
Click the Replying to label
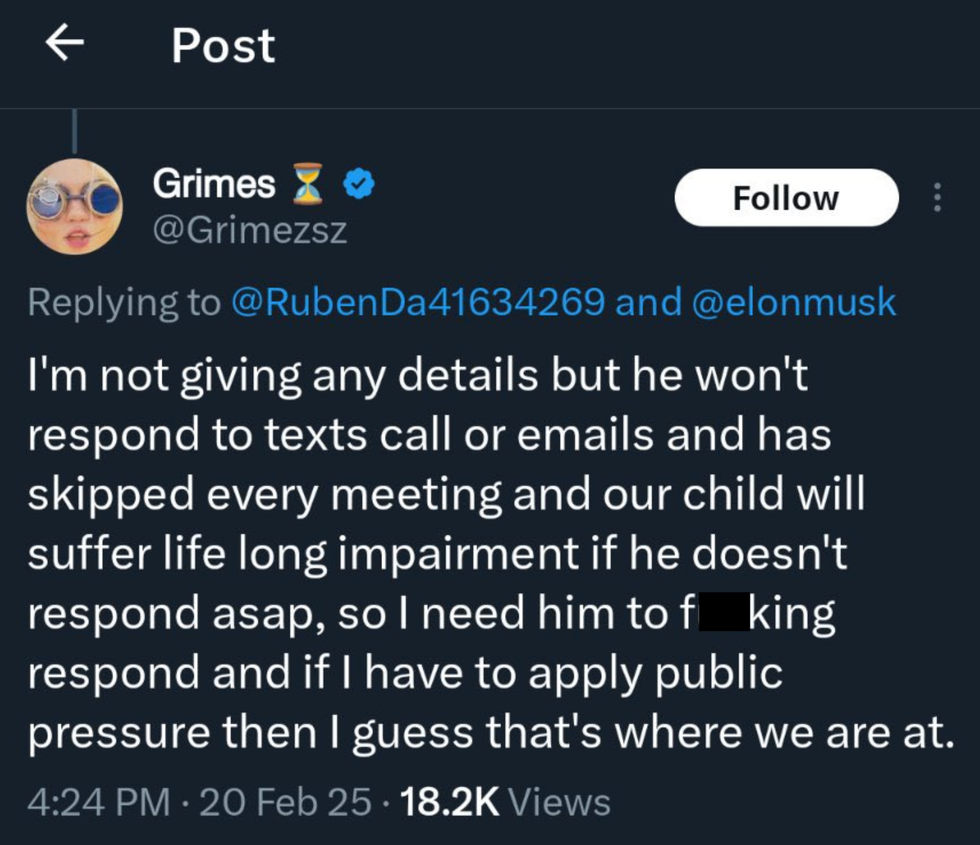point(124,302)
